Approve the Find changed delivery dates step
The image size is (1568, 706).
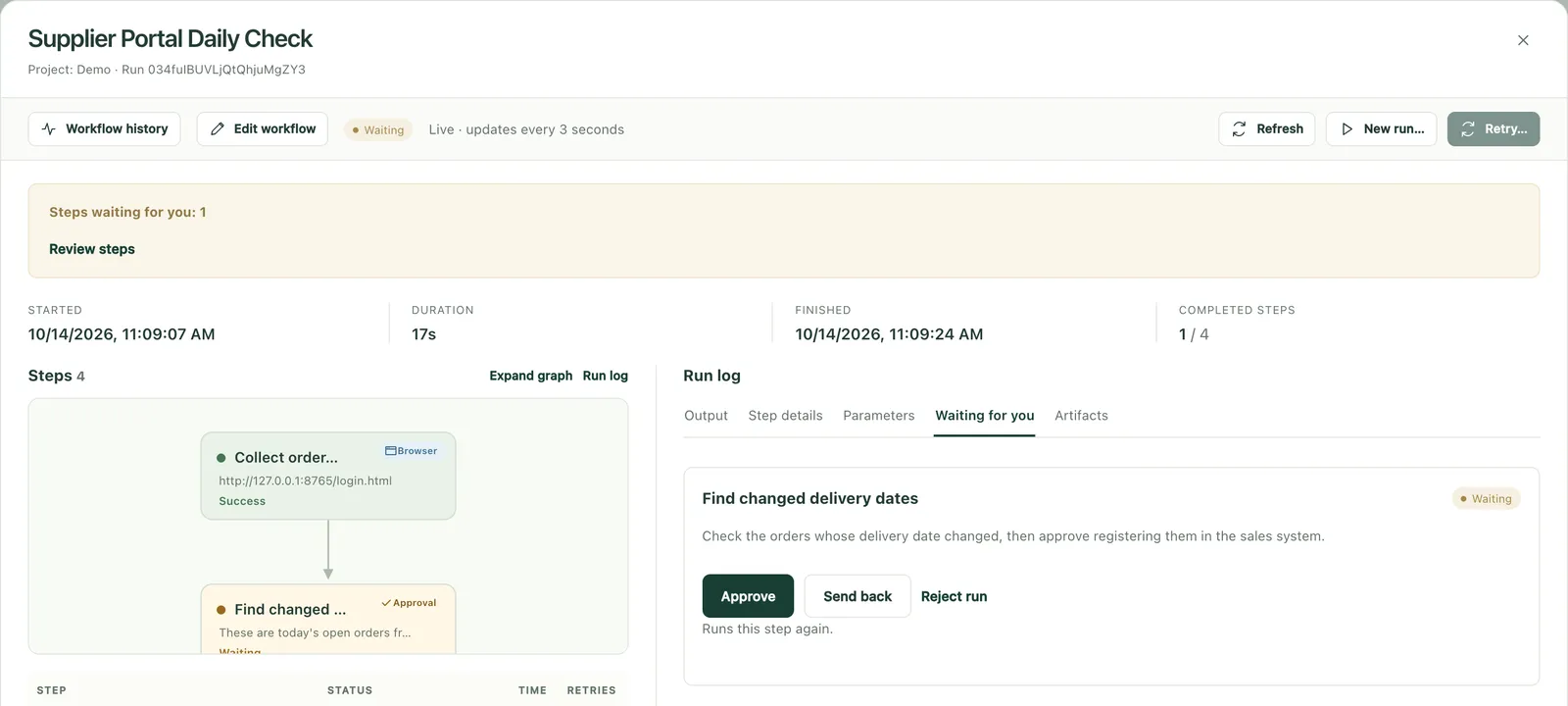point(748,596)
